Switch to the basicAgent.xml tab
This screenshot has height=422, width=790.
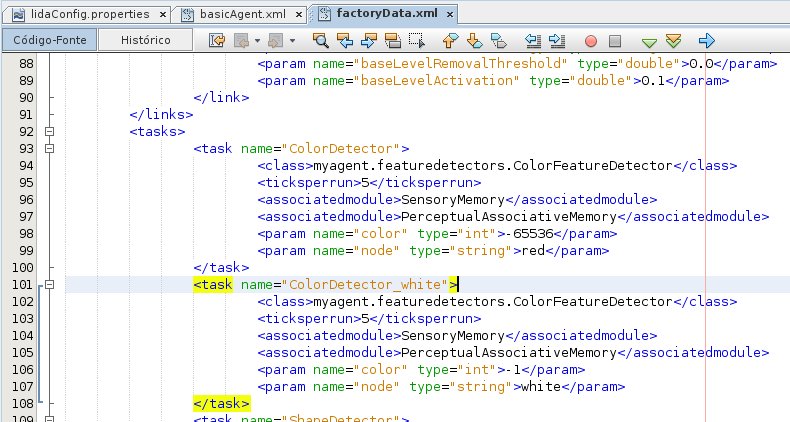[x=238, y=15]
